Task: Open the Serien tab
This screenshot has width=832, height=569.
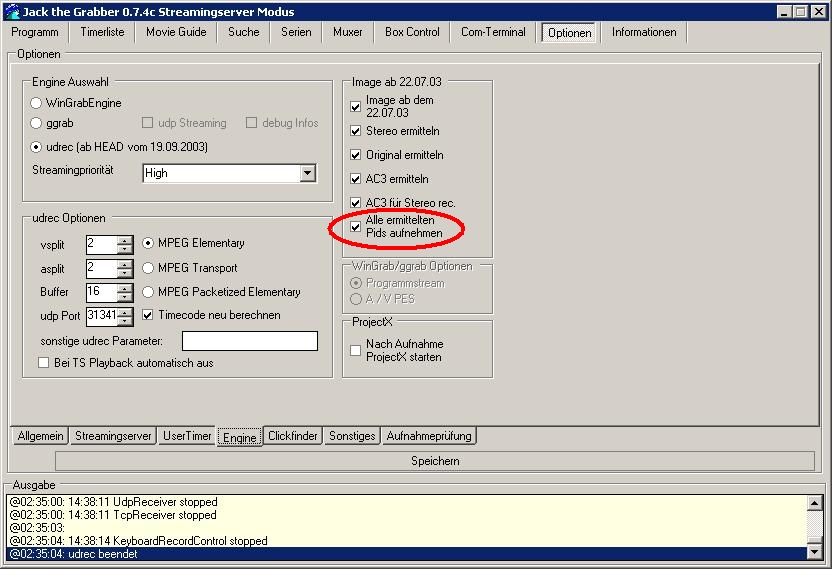Action: (296, 32)
